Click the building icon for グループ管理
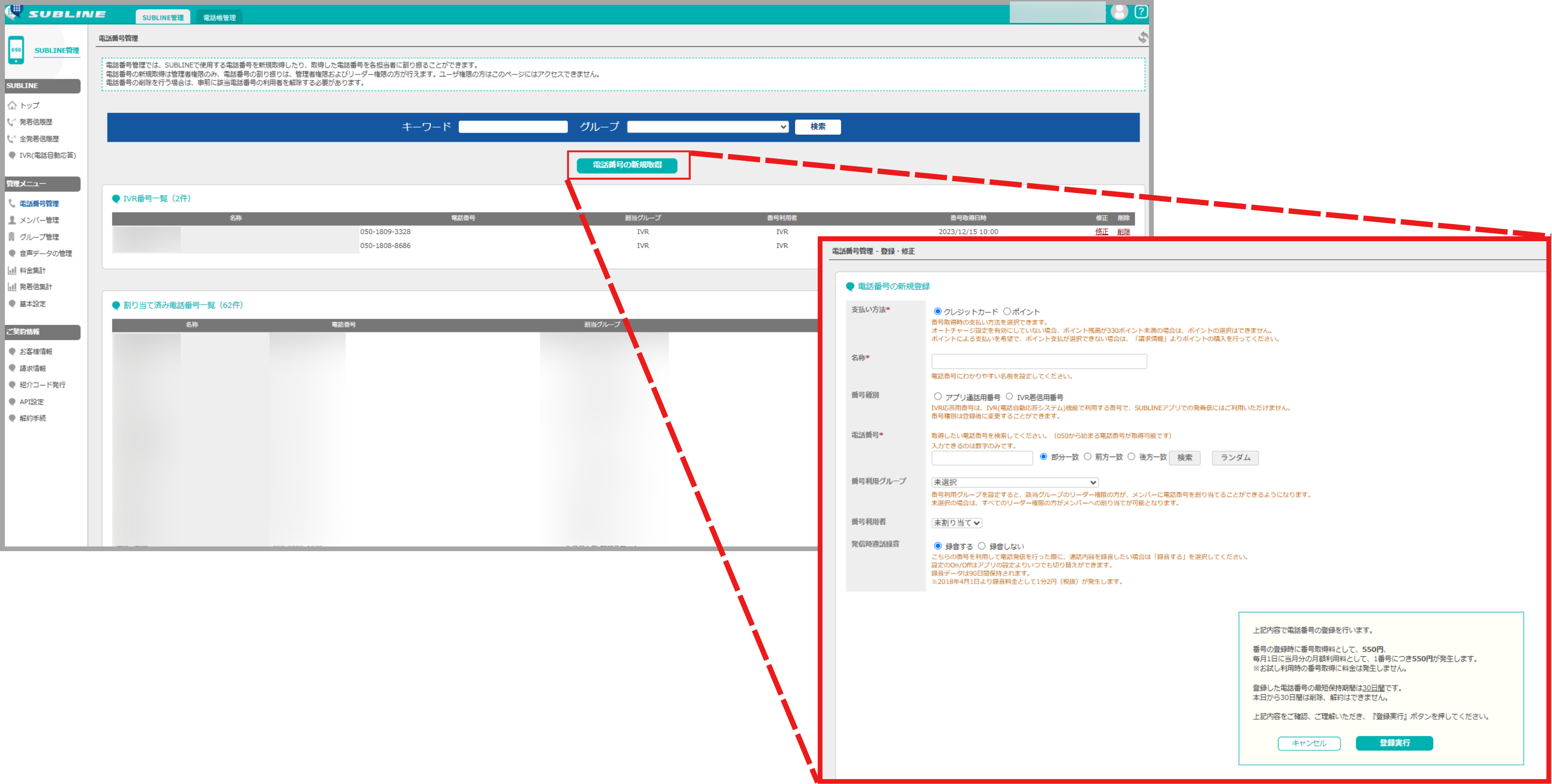This screenshot has width=1552, height=784. (x=11, y=237)
